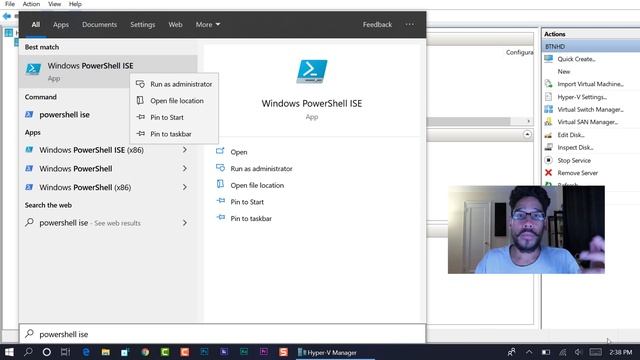The image size is (640, 360).
Task: Expand Windows PowerShell ISE (x86) chevron
Action: (185, 150)
